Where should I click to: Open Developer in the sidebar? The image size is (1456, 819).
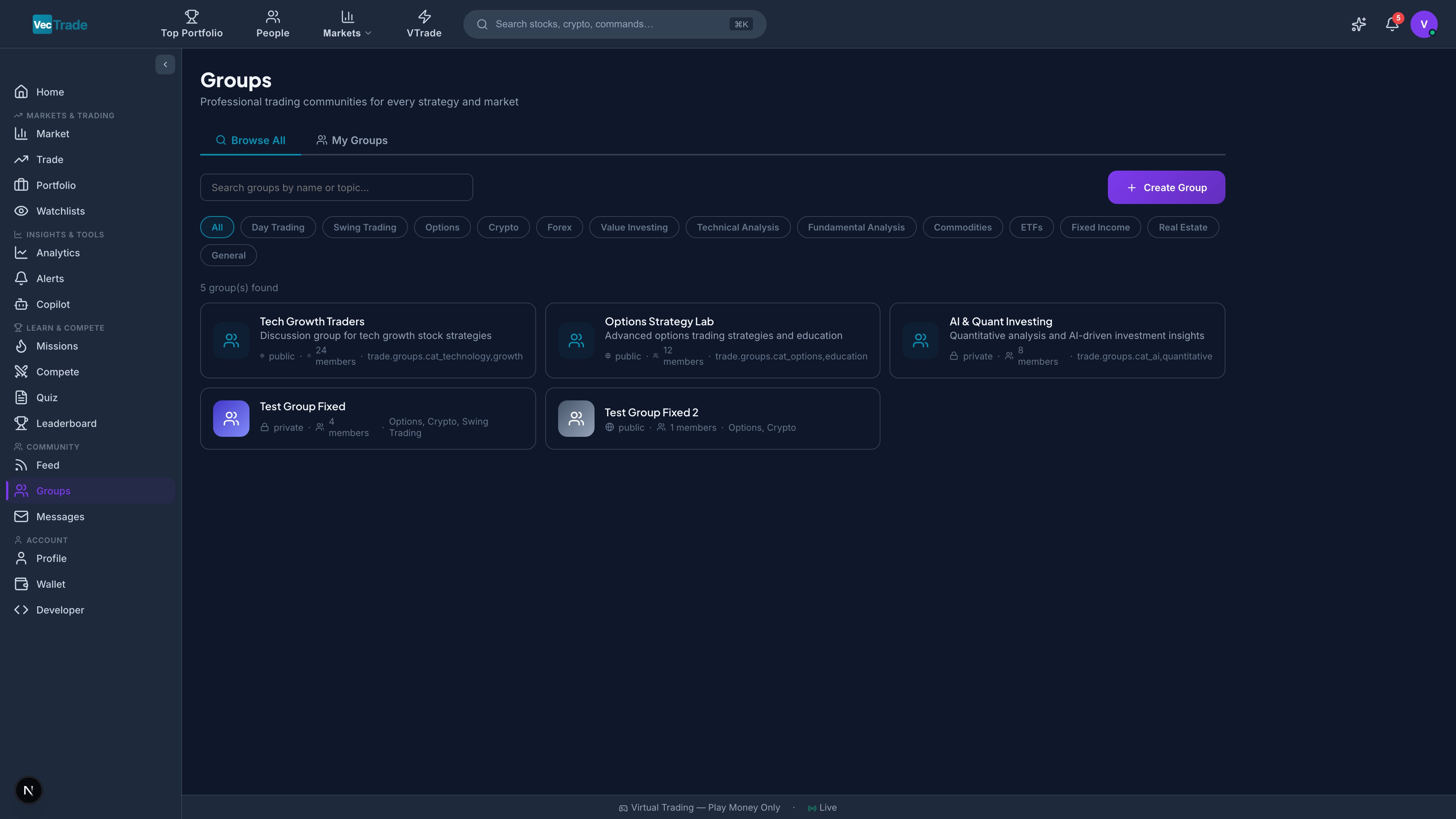pos(91,609)
